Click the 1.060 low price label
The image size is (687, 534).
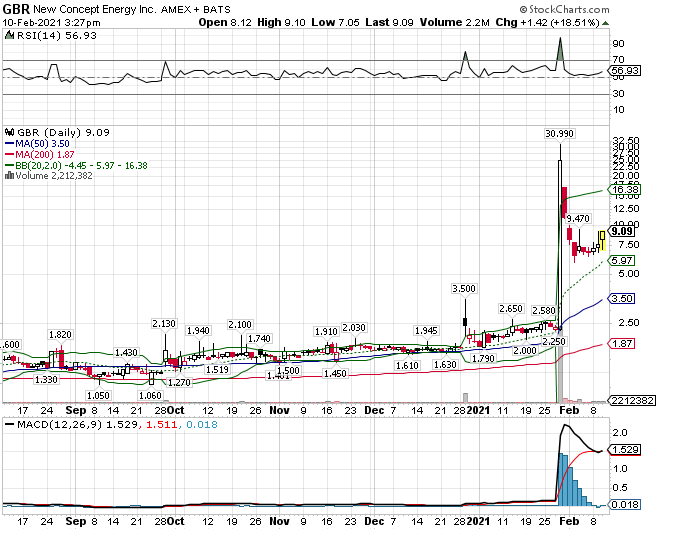click(x=150, y=396)
